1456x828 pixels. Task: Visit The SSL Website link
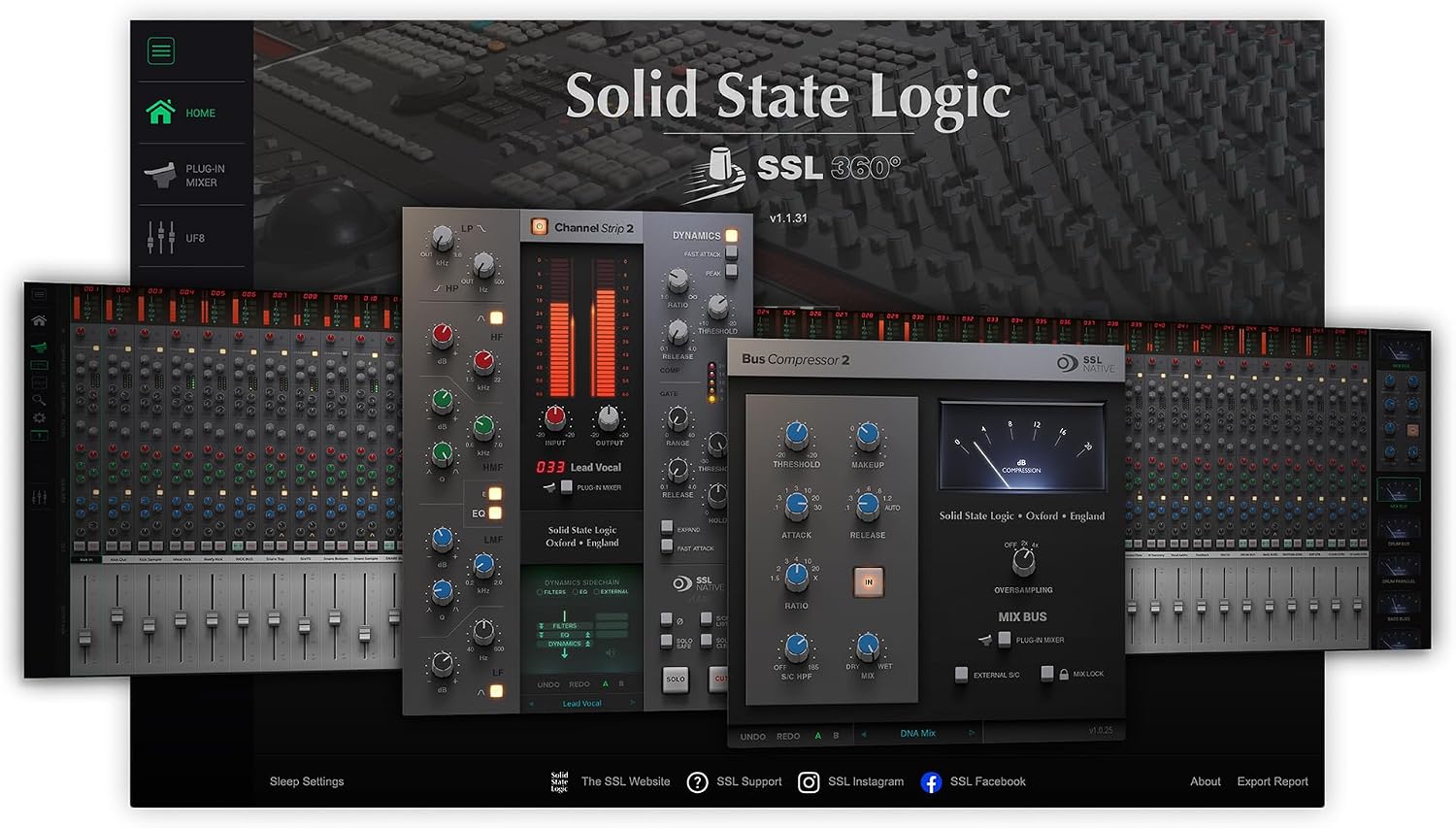pos(611,781)
